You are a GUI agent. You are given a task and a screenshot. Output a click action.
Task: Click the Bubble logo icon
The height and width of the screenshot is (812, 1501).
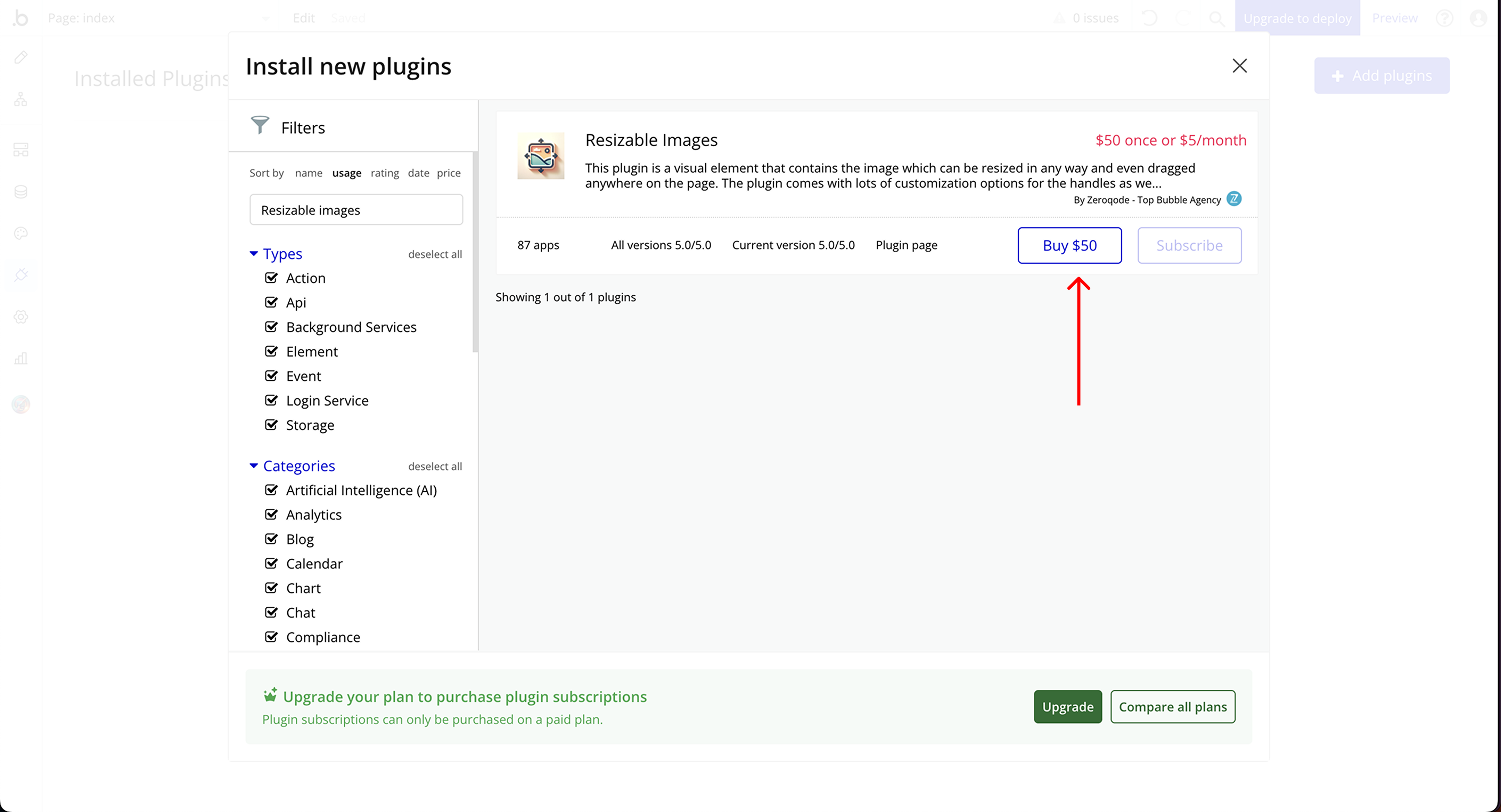pos(20,18)
